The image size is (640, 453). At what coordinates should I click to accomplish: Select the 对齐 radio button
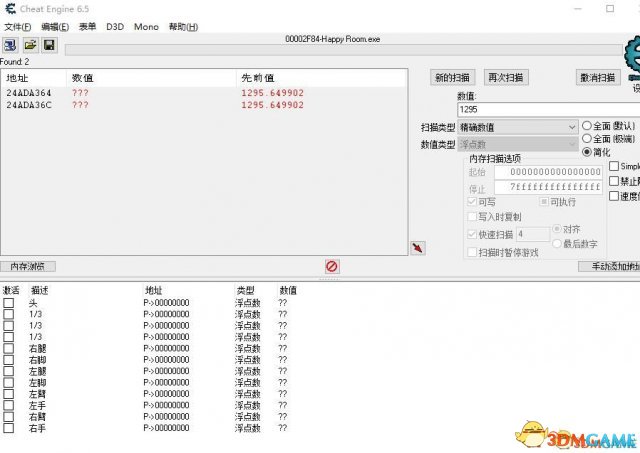pyautogui.click(x=557, y=229)
